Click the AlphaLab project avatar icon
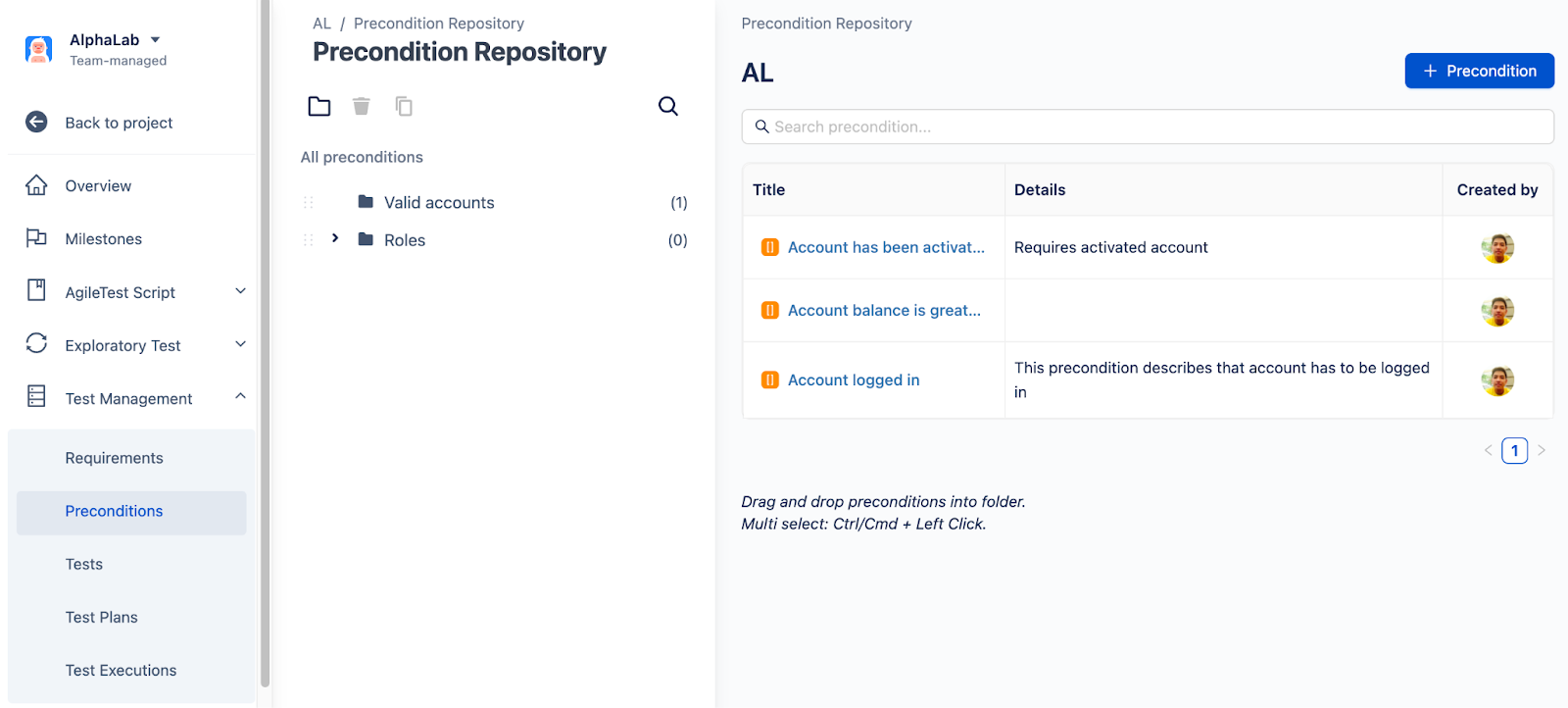 pyautogui.click(x=38, y=49)
